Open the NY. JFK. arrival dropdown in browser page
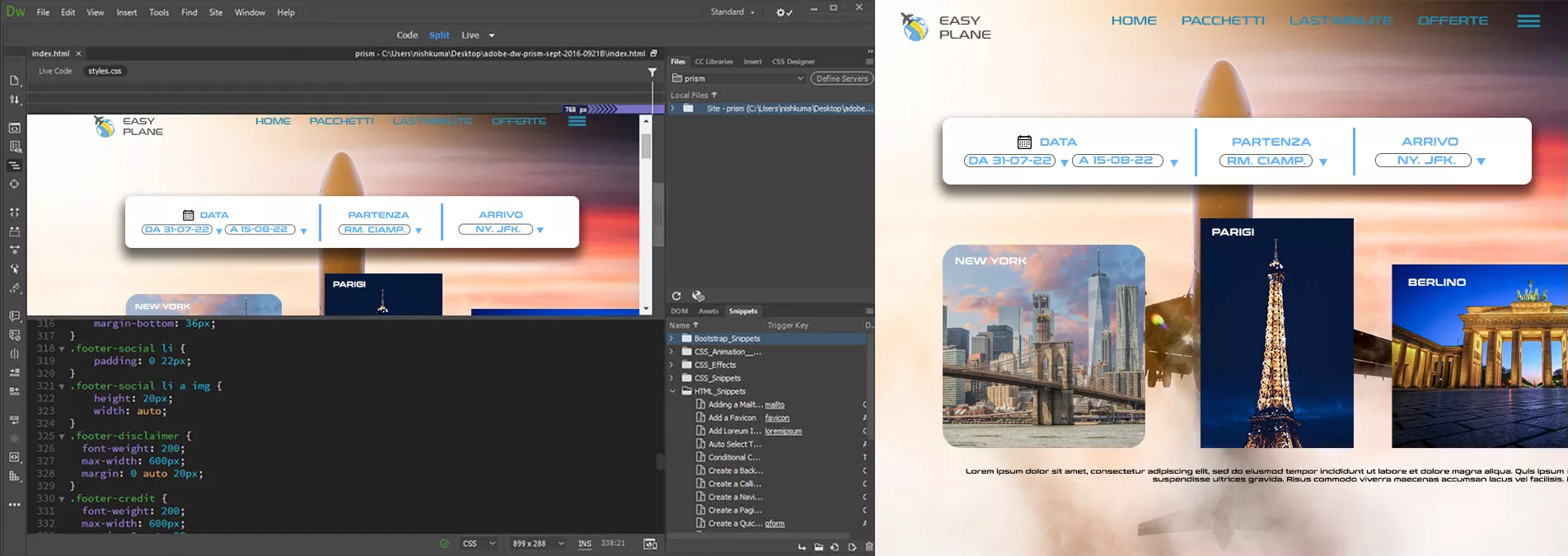1568x556 pixels. pyautogui.click(x=1481, y=161)
